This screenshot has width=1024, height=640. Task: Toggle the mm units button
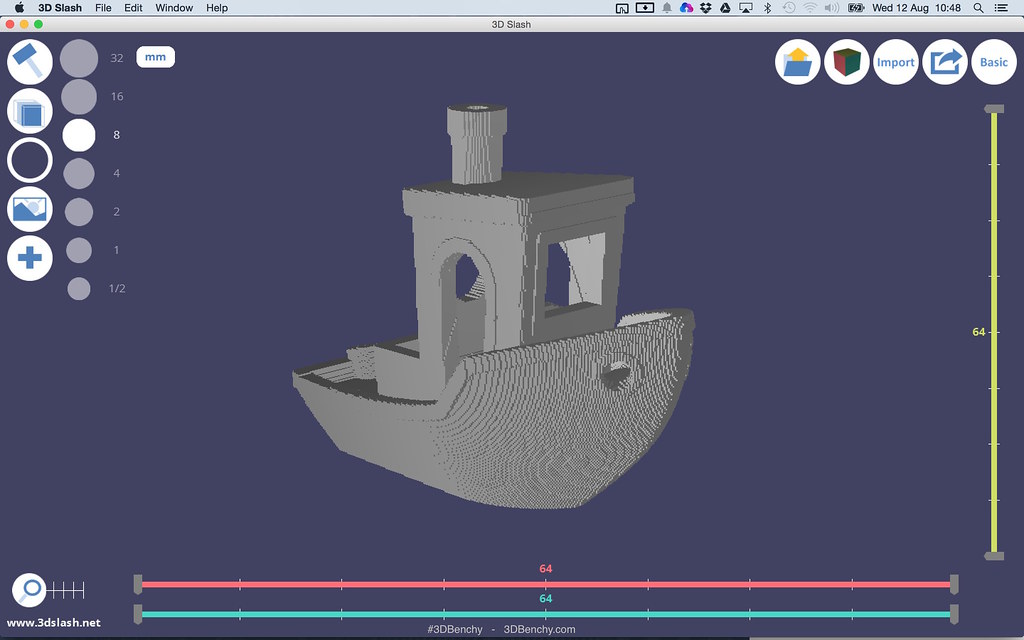155,57
